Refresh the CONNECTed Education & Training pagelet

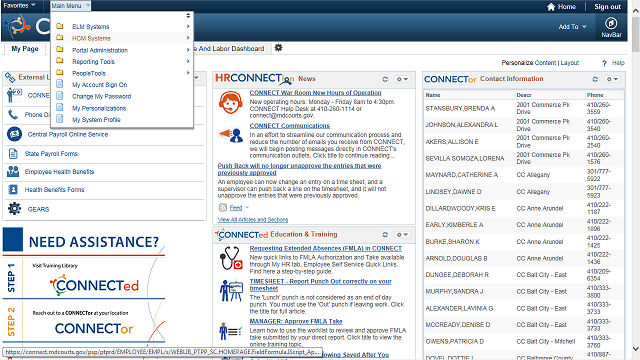click(x=385, y=235)
